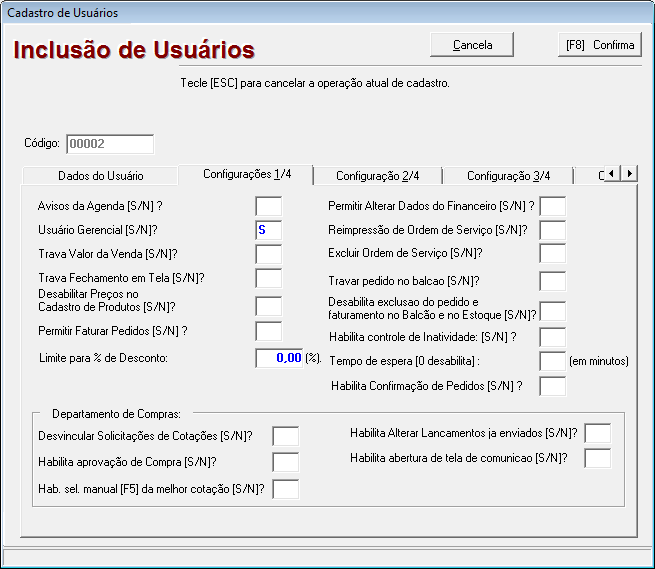Switch to the Dados do Usuário tab
The image size is (655, 569).
(100, 176)
